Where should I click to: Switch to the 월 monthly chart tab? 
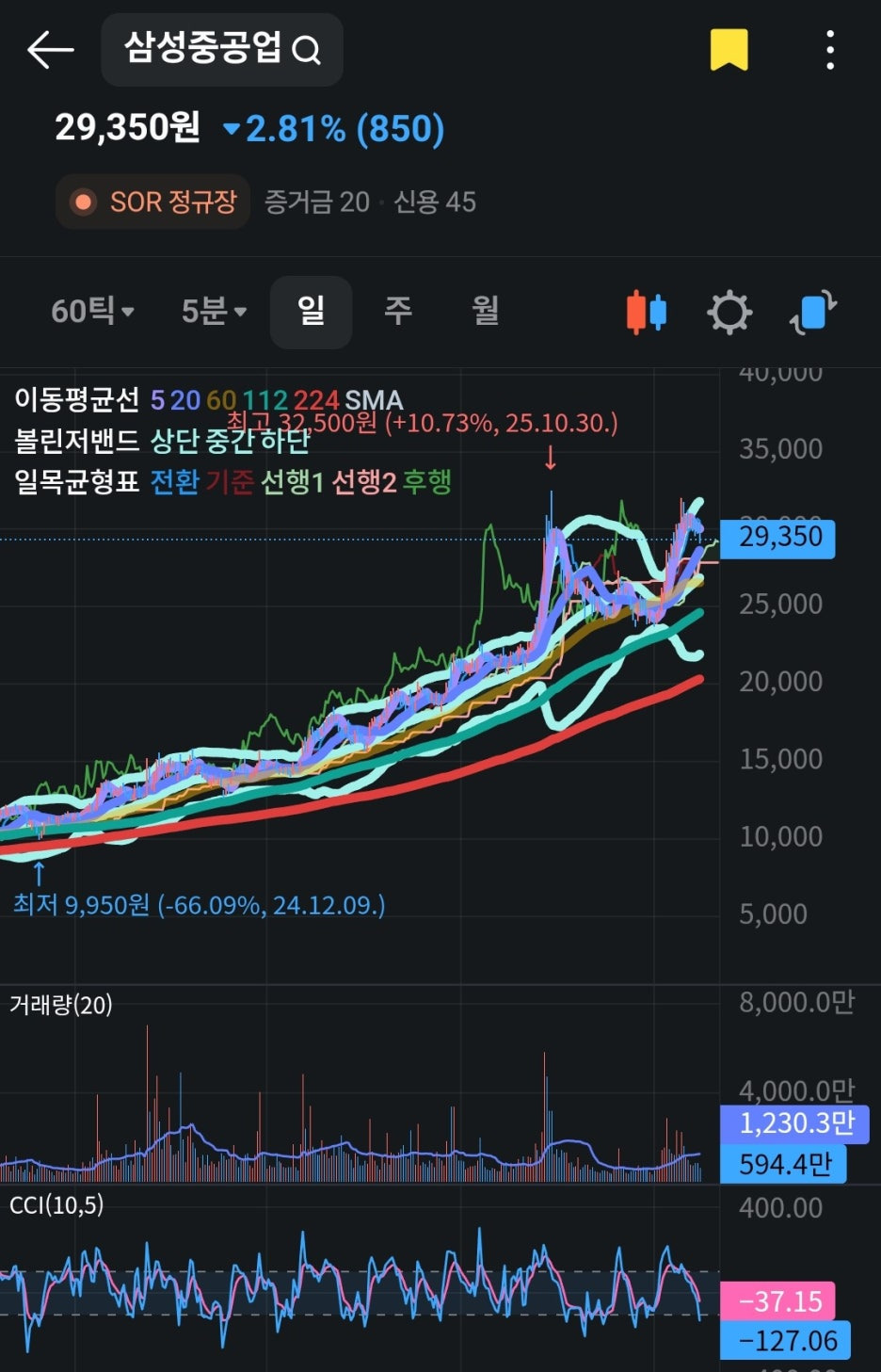click(486, 311)
